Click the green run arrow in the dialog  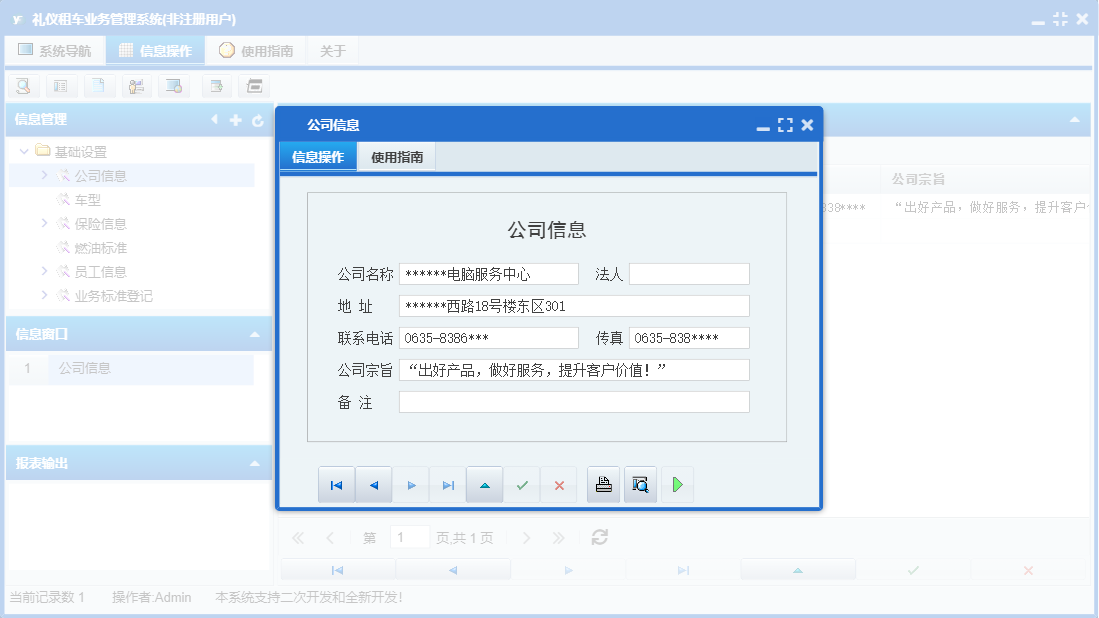pos(677,484)
